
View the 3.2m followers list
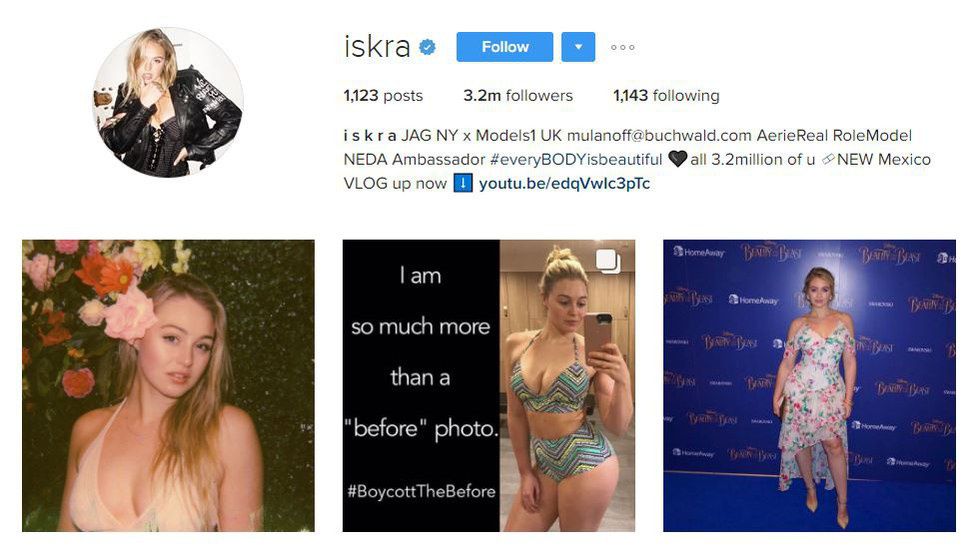pyautogui.click(x=518, y=96)
